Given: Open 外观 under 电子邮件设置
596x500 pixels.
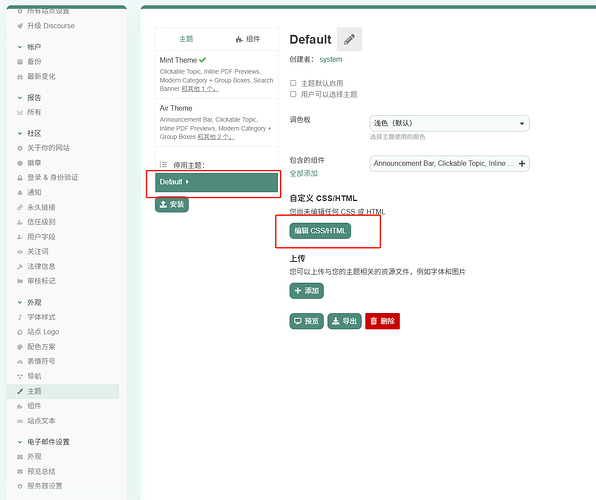Looking at the screenshot, I should coord(34,457).
